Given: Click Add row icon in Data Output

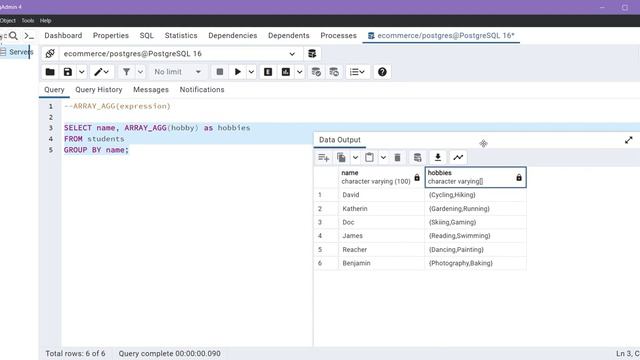Looking at the screenshot, I should (324, 158).
